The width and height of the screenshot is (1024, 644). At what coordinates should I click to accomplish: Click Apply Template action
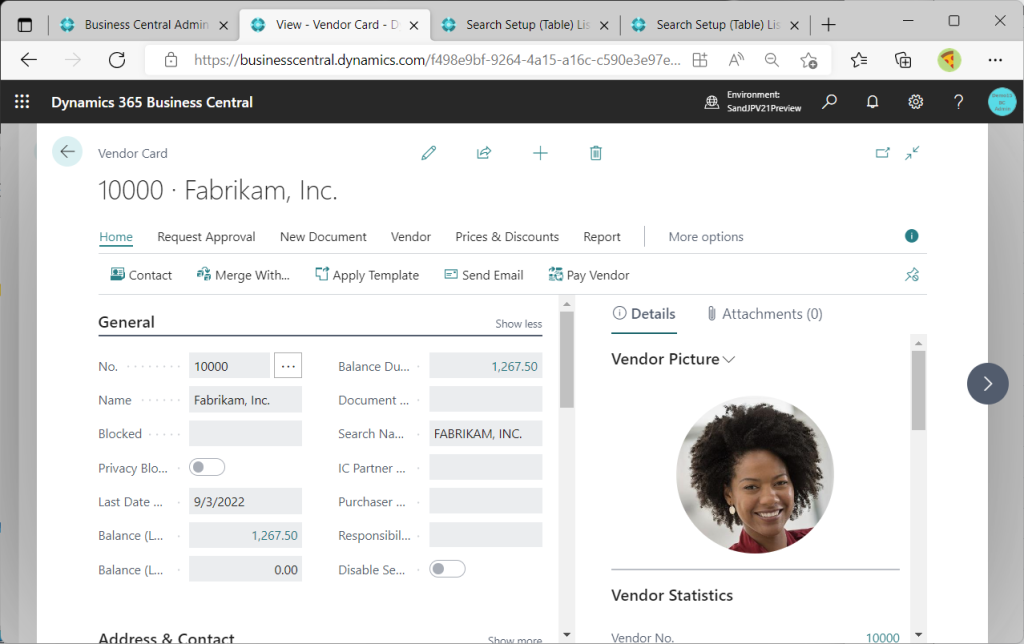367,275
